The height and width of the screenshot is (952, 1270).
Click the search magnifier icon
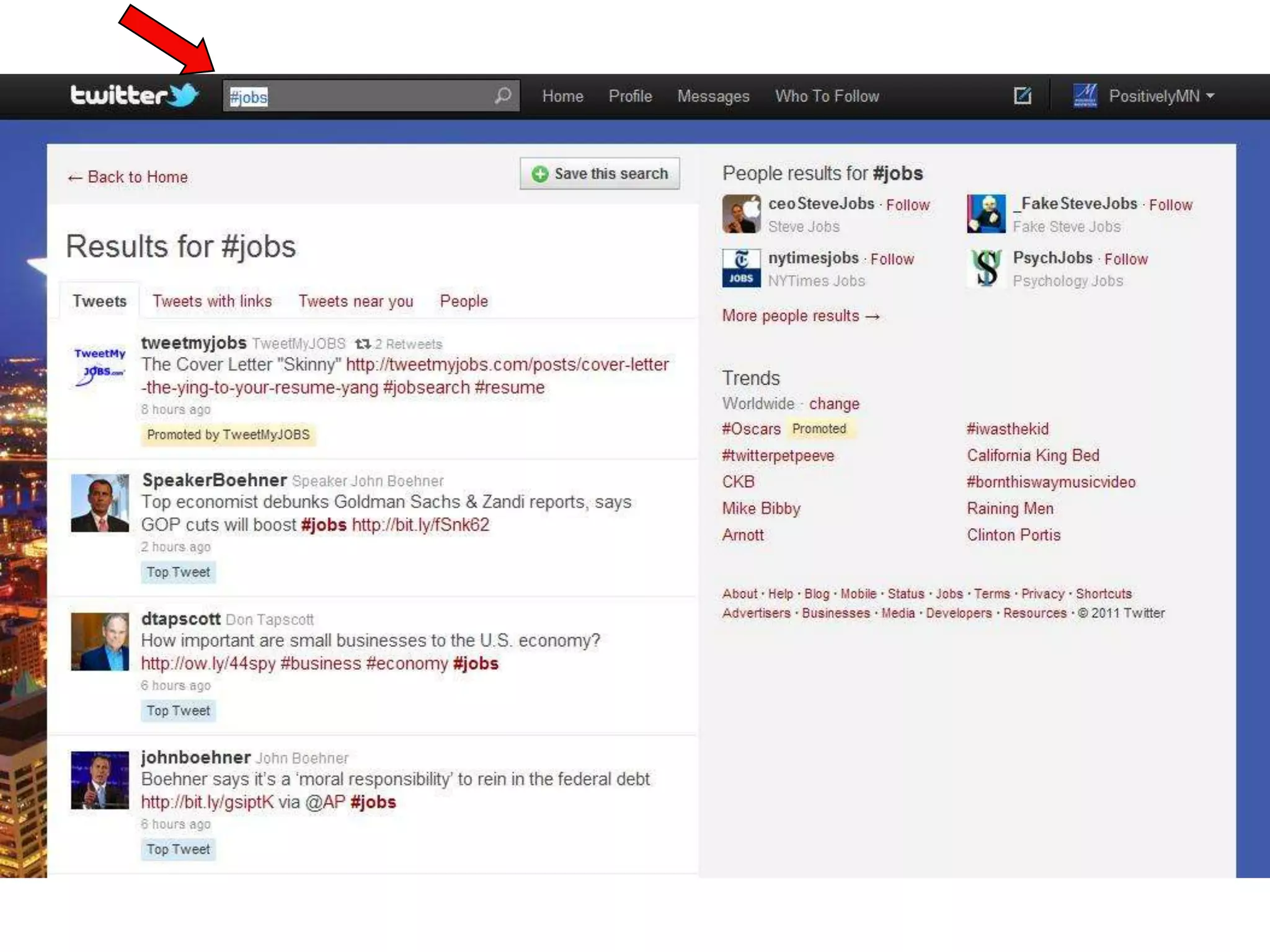(503, 95)
